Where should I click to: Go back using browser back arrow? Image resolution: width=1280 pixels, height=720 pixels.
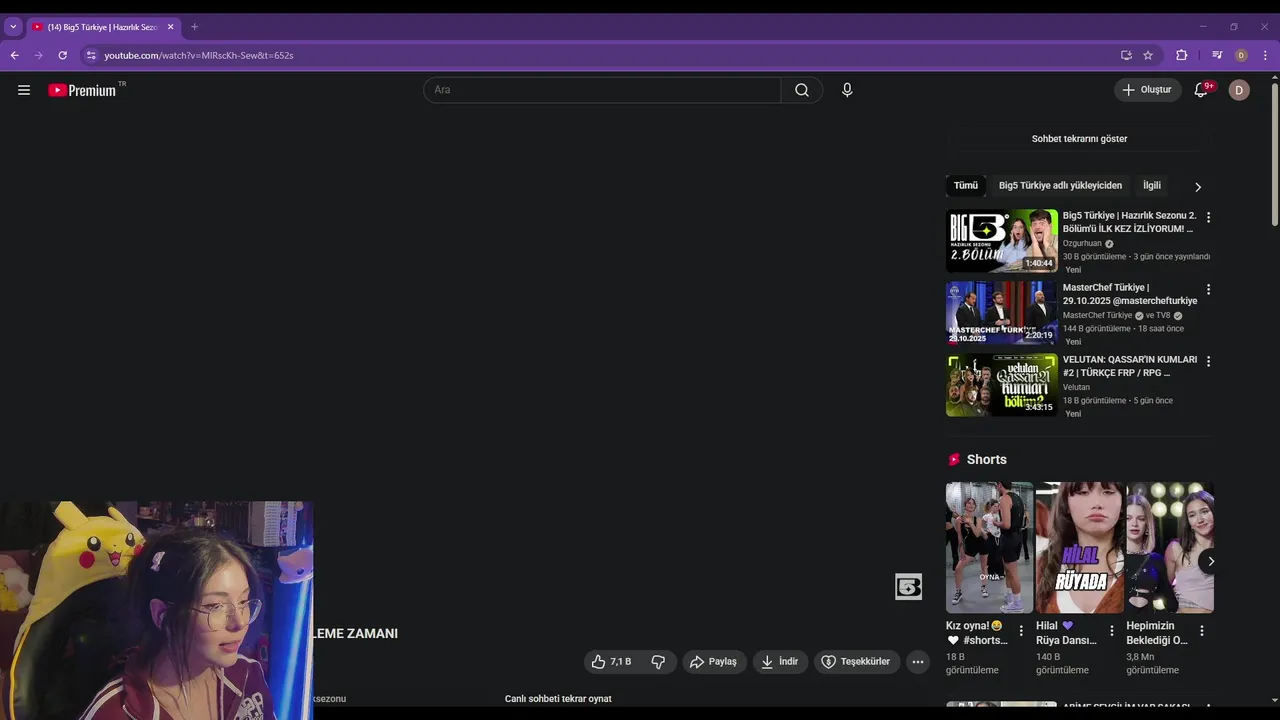(14, 55)
